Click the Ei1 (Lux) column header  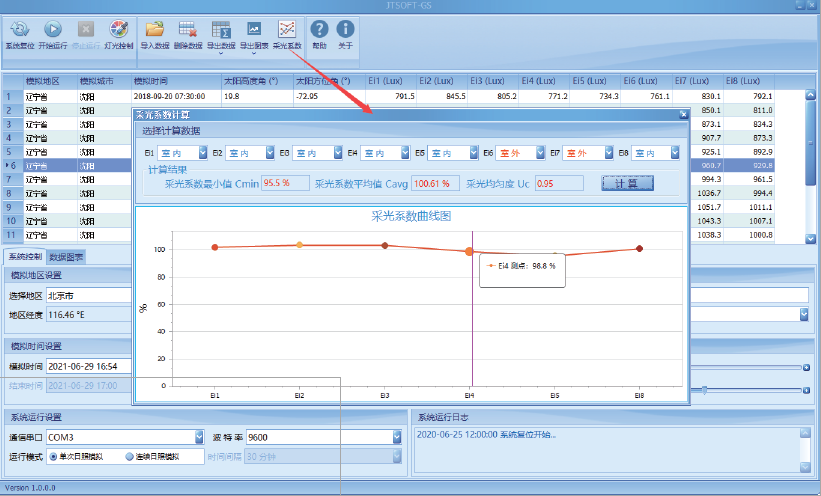(391, 81)
